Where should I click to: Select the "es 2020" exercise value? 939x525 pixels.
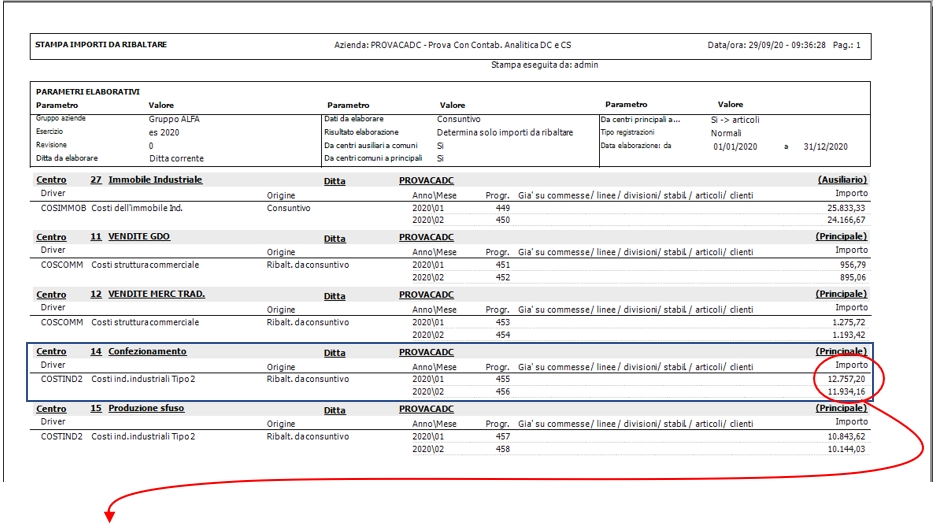click(163, 132)
